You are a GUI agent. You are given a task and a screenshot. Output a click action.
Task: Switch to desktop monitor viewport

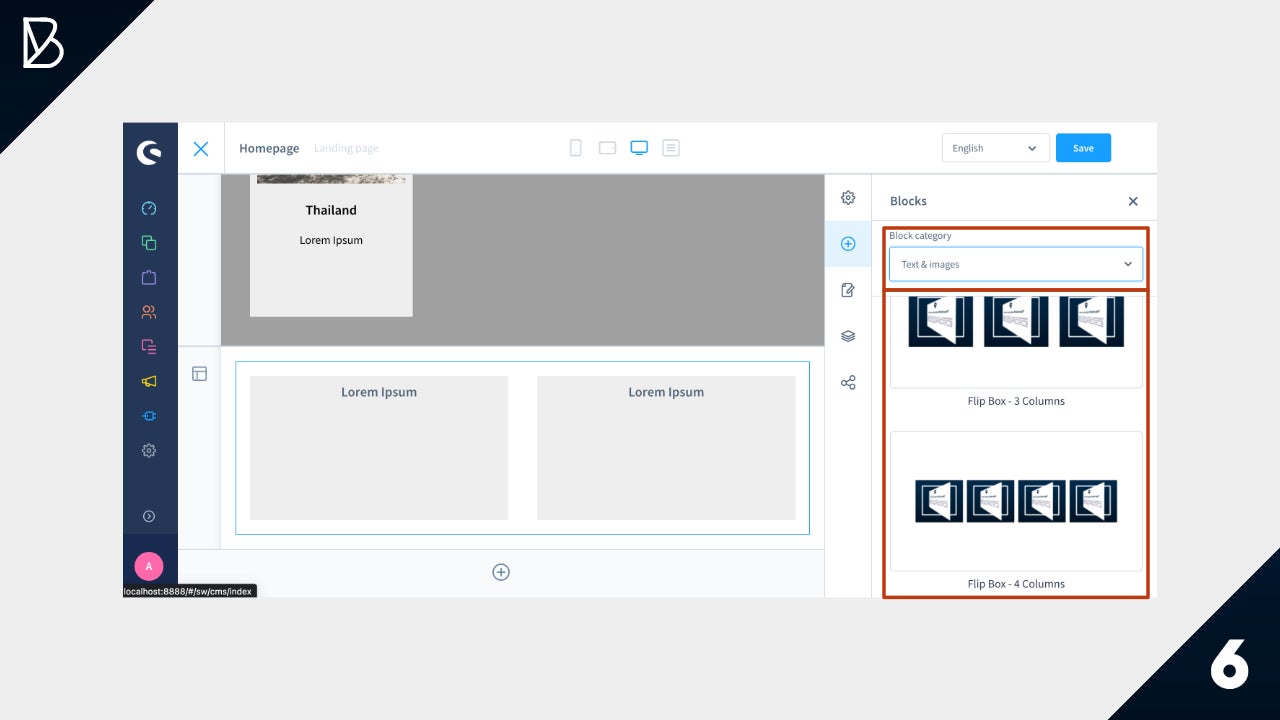[639, 148]
